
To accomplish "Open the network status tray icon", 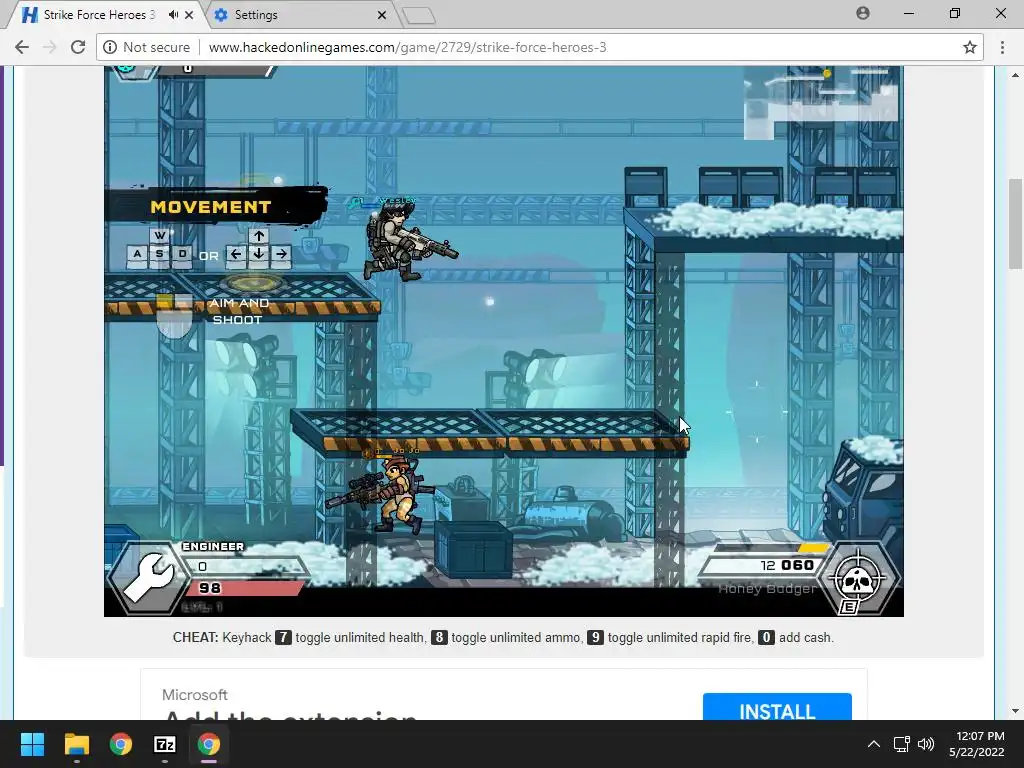I will [x=902, y=744].
